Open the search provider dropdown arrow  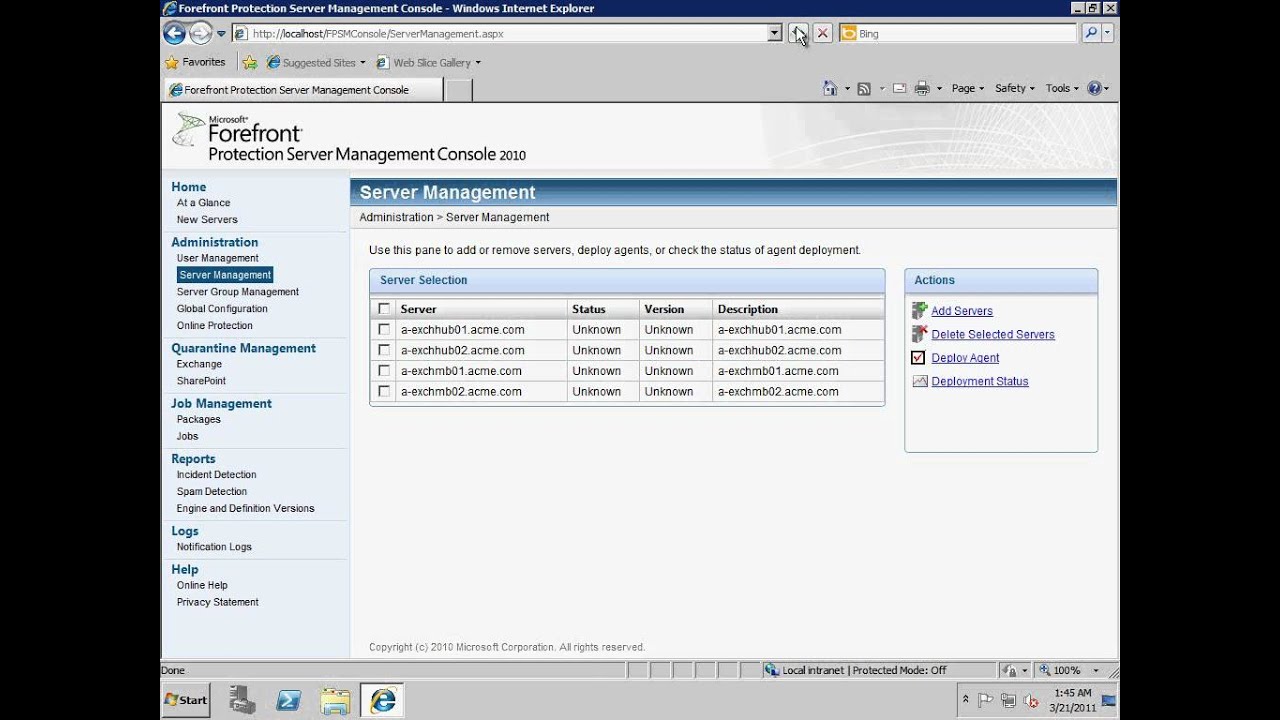point(1108,33)
